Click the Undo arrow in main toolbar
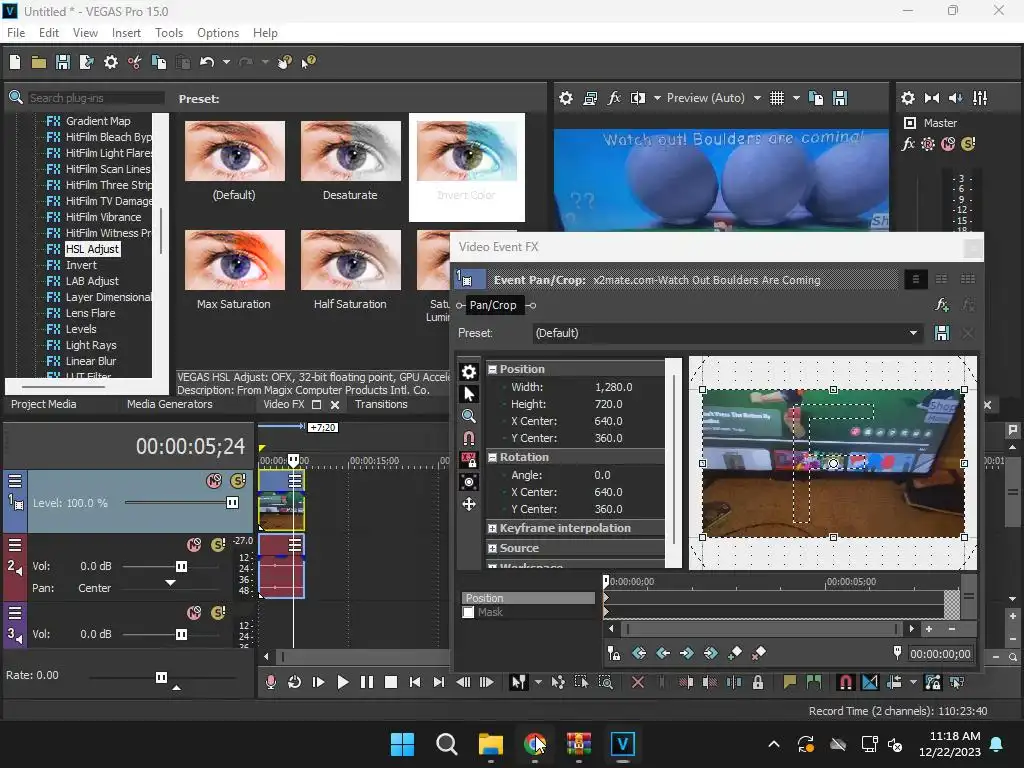Image resolution: width=1024 pixels, height=768 pixels. 206,62
